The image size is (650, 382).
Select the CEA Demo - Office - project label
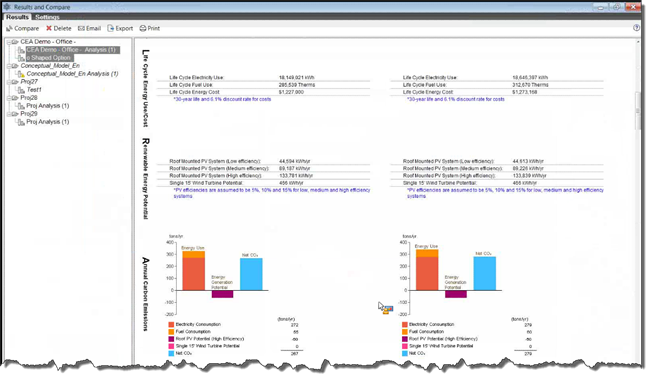pyautogui.click(x=48, y=42)
